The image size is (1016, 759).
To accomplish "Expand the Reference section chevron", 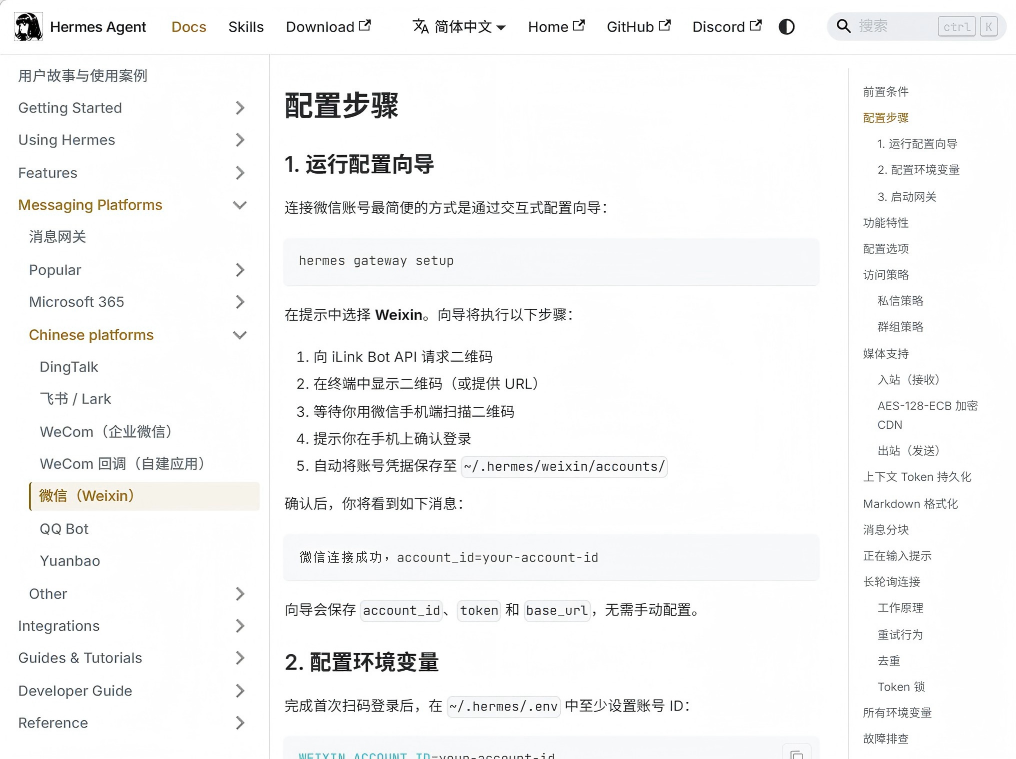I will pyautogui.click(x=240, y=723).
